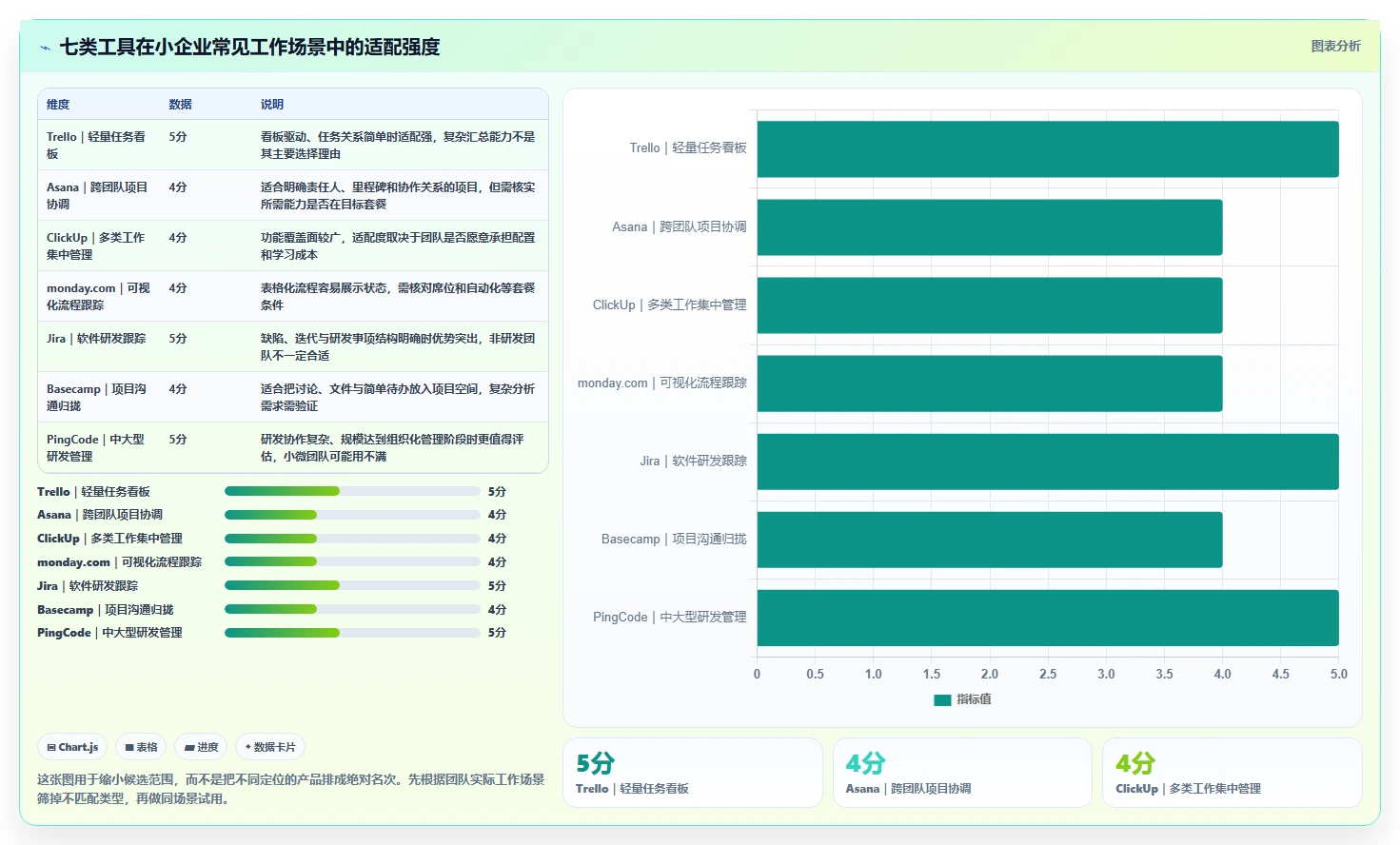1400x845 pixels.
Task: Open the 4分 Asana summary card
Action: point(962,773)
